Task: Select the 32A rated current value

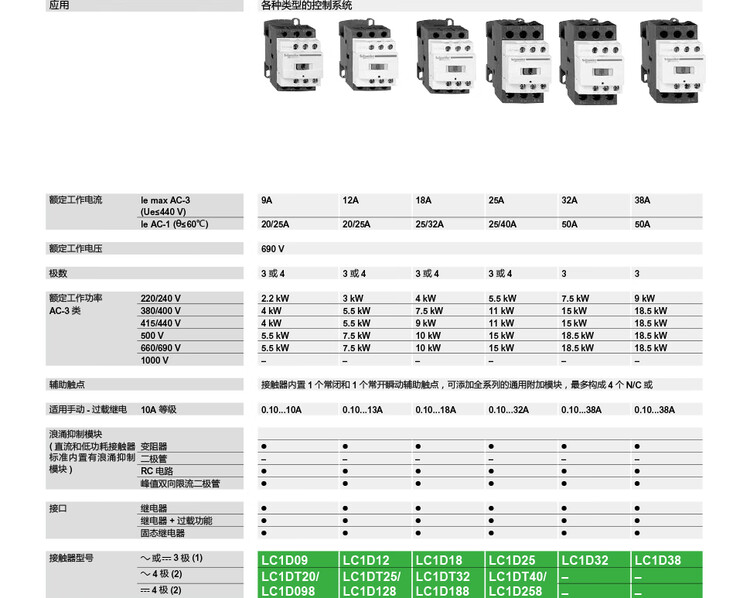Action: click(x=569, y=200)
